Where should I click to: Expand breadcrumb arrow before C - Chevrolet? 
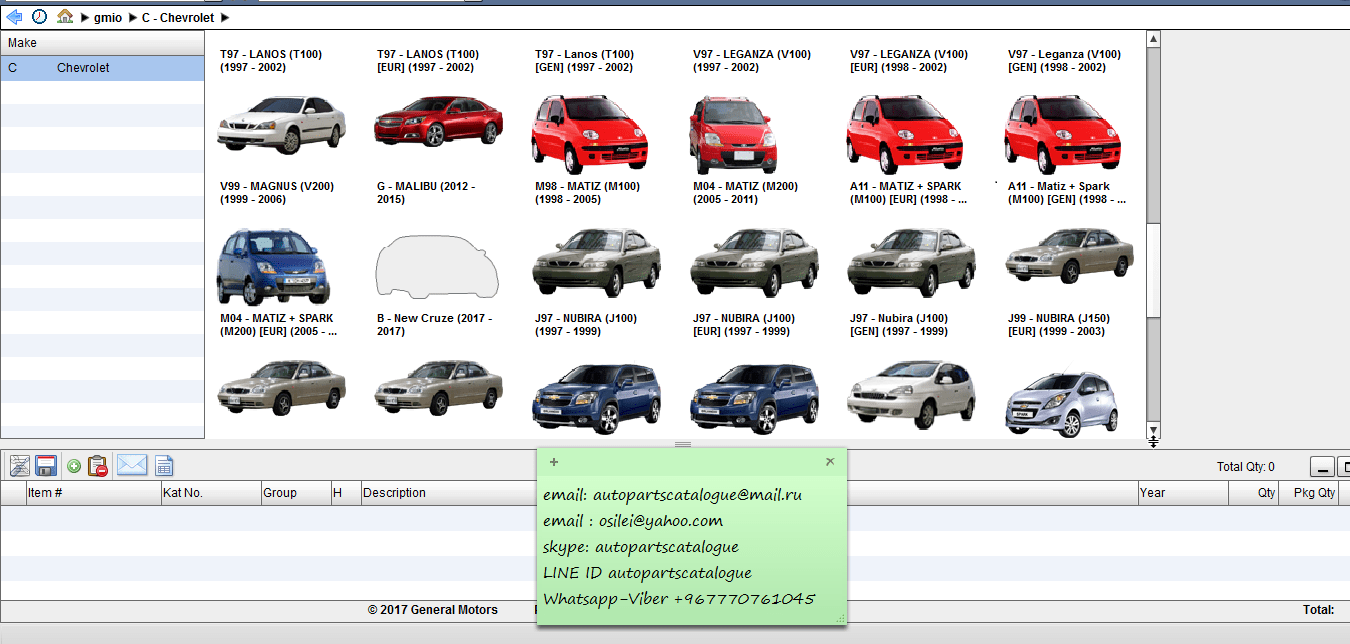[132, 17]
